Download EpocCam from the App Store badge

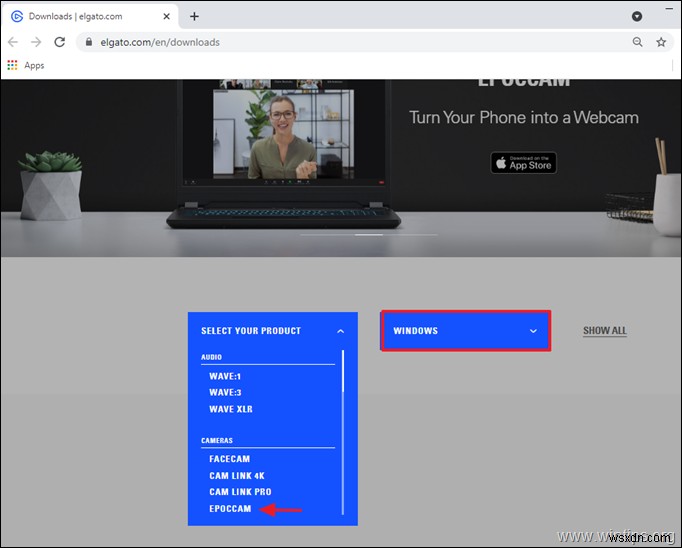(524, 163)
